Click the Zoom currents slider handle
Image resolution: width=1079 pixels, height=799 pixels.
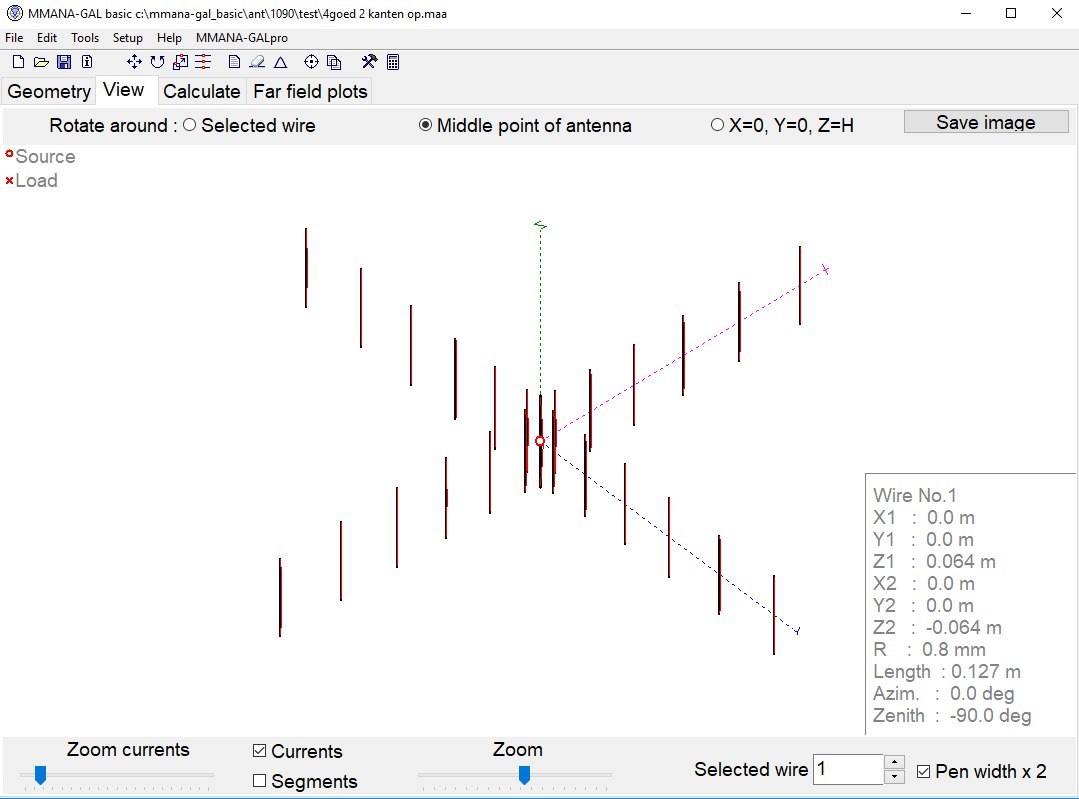[x=40, y=774]
